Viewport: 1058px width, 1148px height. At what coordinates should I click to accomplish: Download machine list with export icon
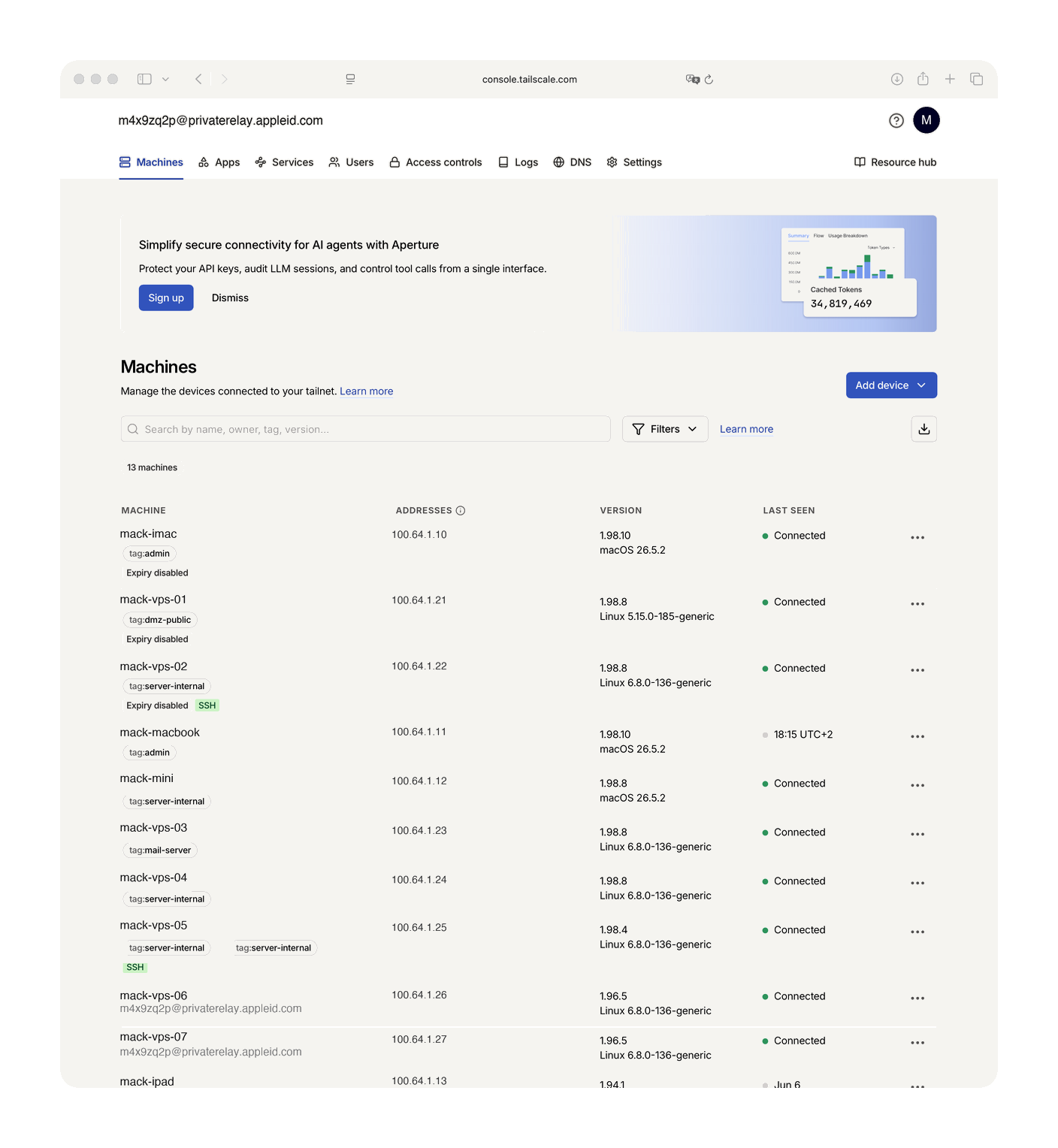point(924,429)
